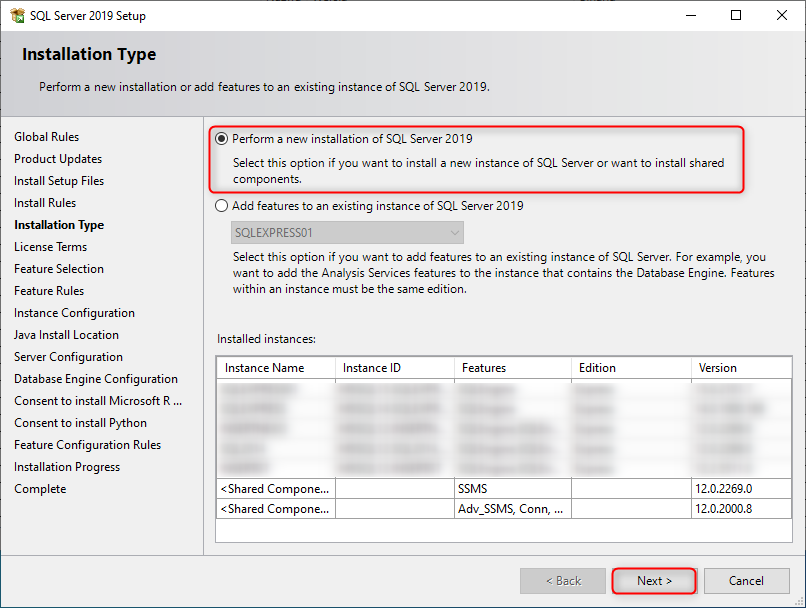Go to Global Rules step

click(x=47, y=137)
